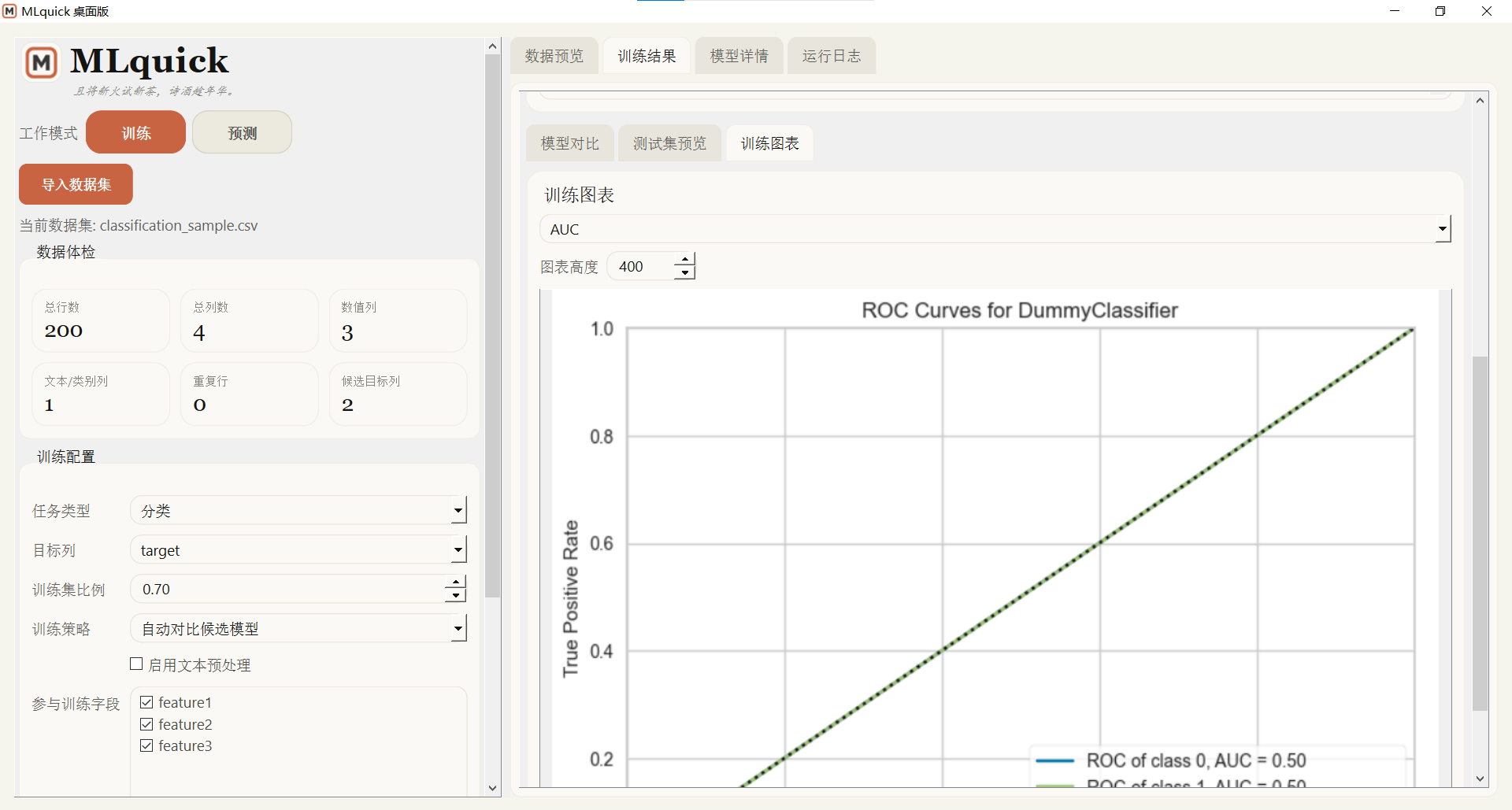Click the 训练配置 section heading
The image size is (1512, 810).
66,457
